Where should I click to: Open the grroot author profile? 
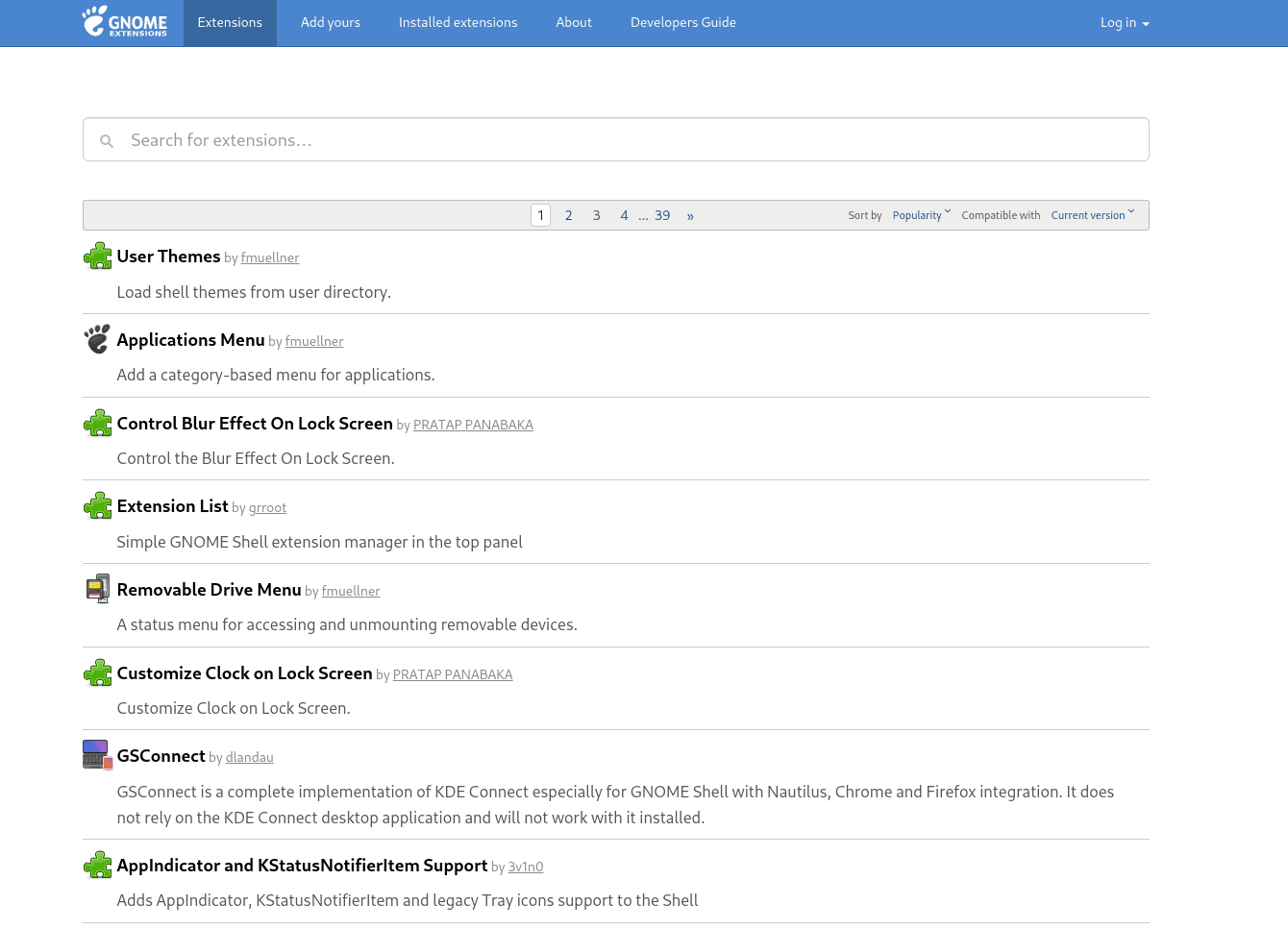point(267,507)
